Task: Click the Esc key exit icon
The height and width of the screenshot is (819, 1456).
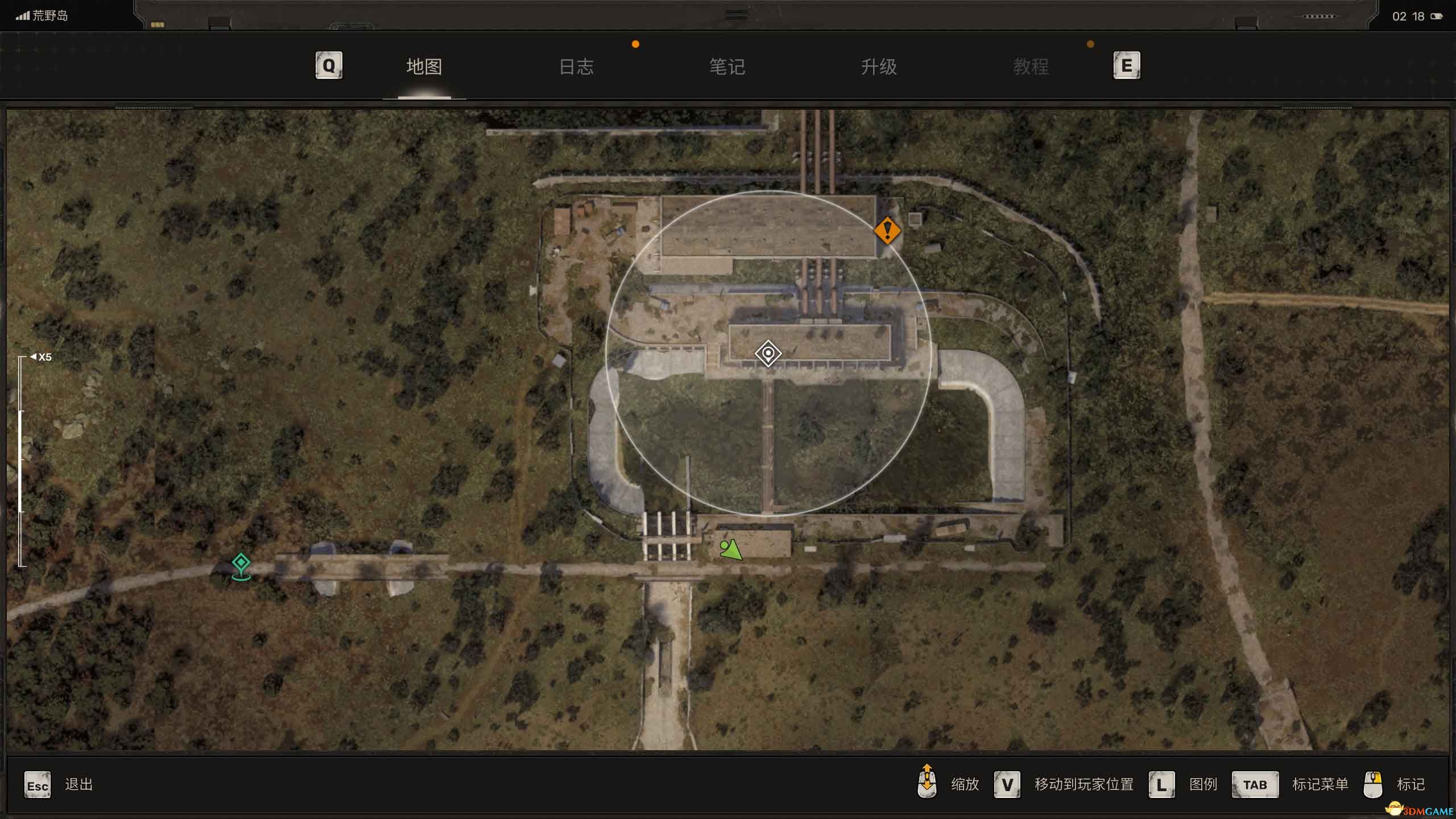Action: tap(38, 785)
